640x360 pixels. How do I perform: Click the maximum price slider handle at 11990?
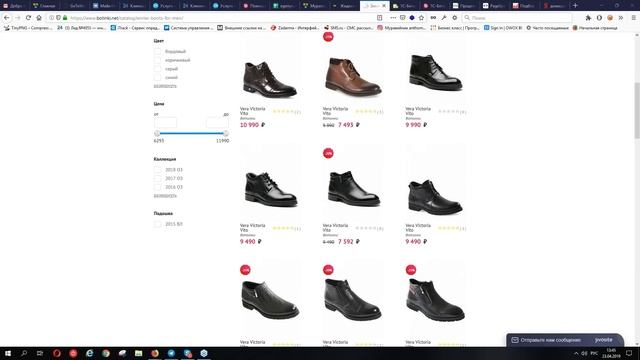click(226, 133)
